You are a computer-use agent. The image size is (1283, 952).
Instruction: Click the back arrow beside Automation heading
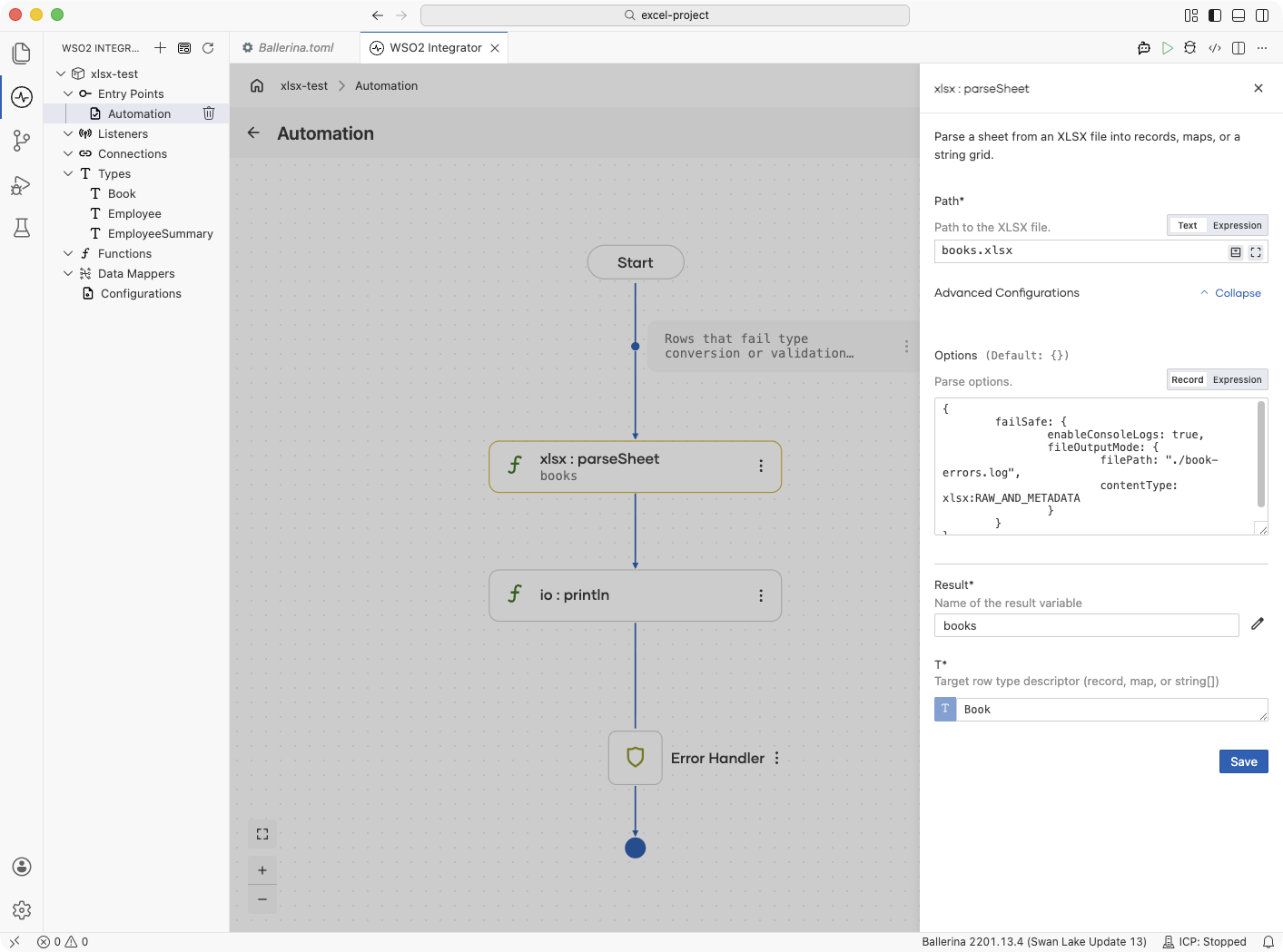(253, 132)
